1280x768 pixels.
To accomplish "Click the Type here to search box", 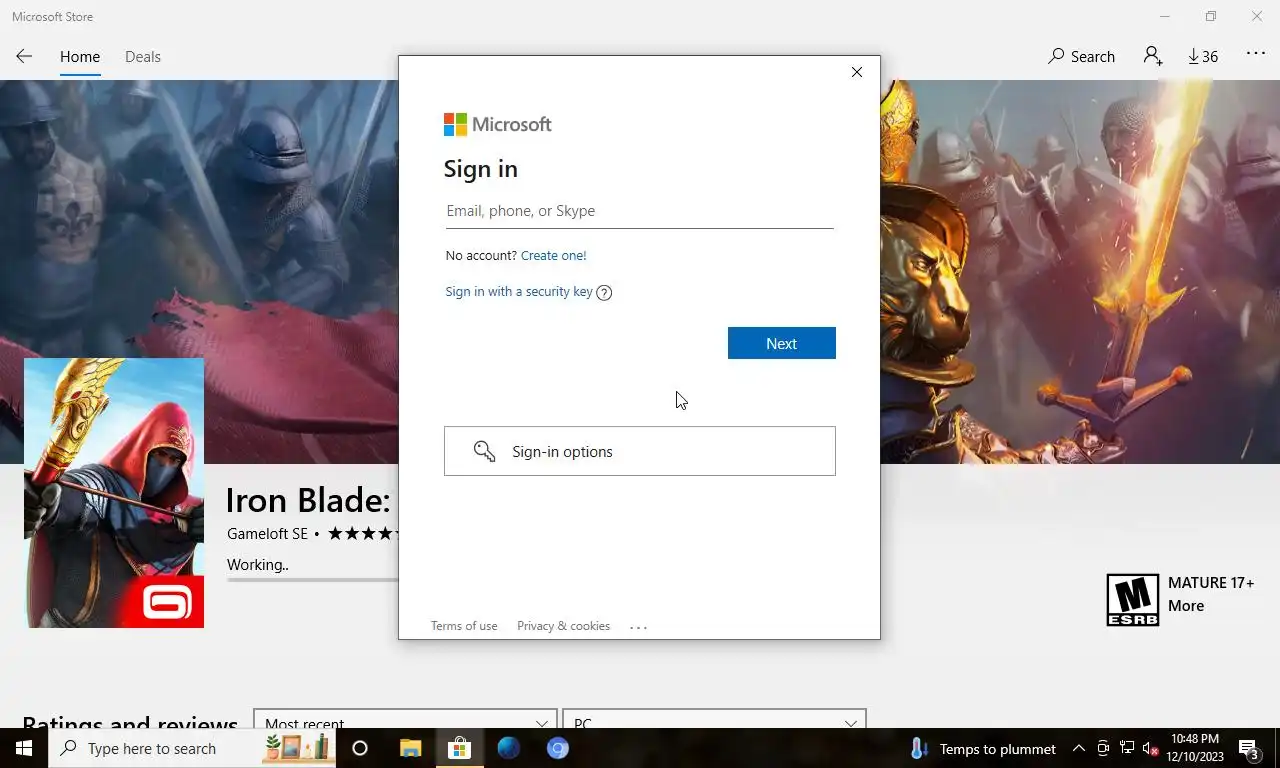I will (x=192, y=748).
